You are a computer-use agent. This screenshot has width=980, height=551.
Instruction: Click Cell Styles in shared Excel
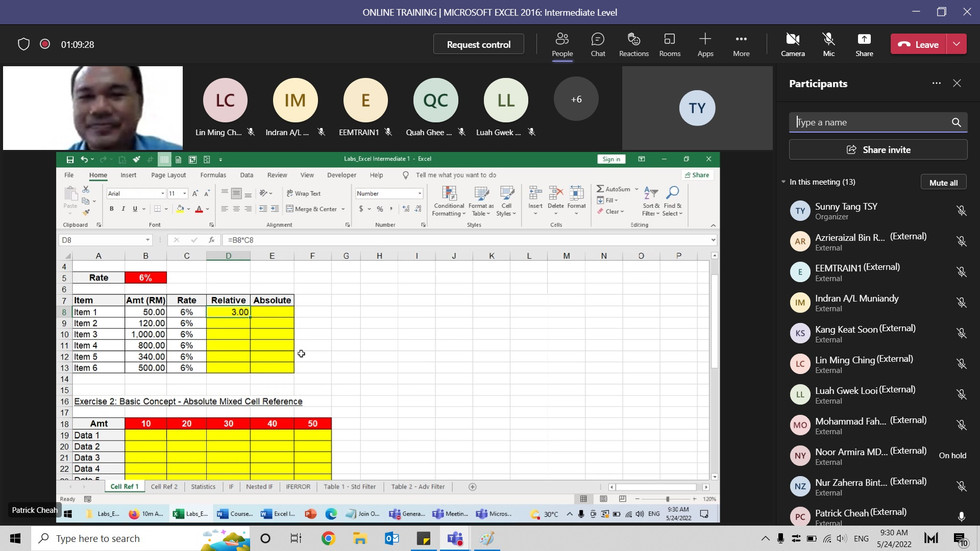tap(506, 201)
